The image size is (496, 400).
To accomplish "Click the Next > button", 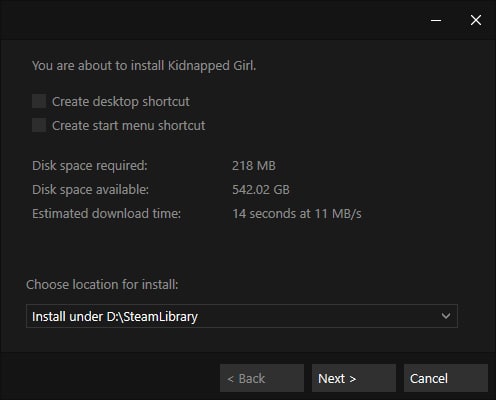I will [354, 378].
